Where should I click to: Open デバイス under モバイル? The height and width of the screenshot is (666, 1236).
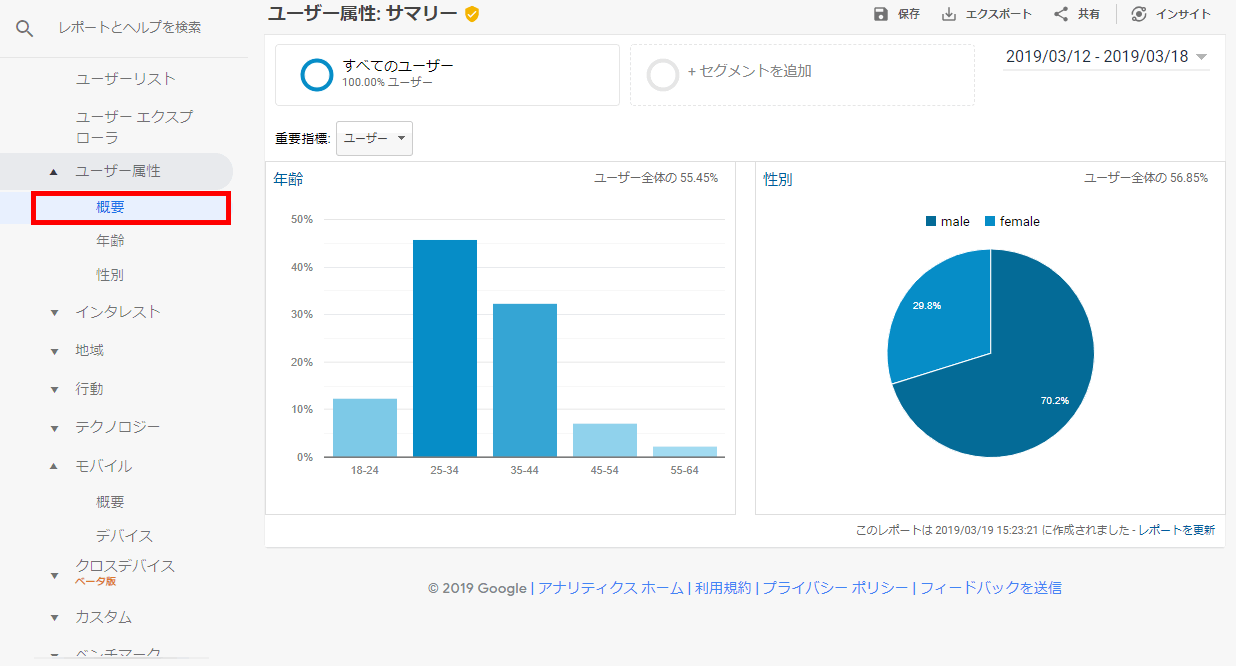pyautogui.click(x=124, y=536)
